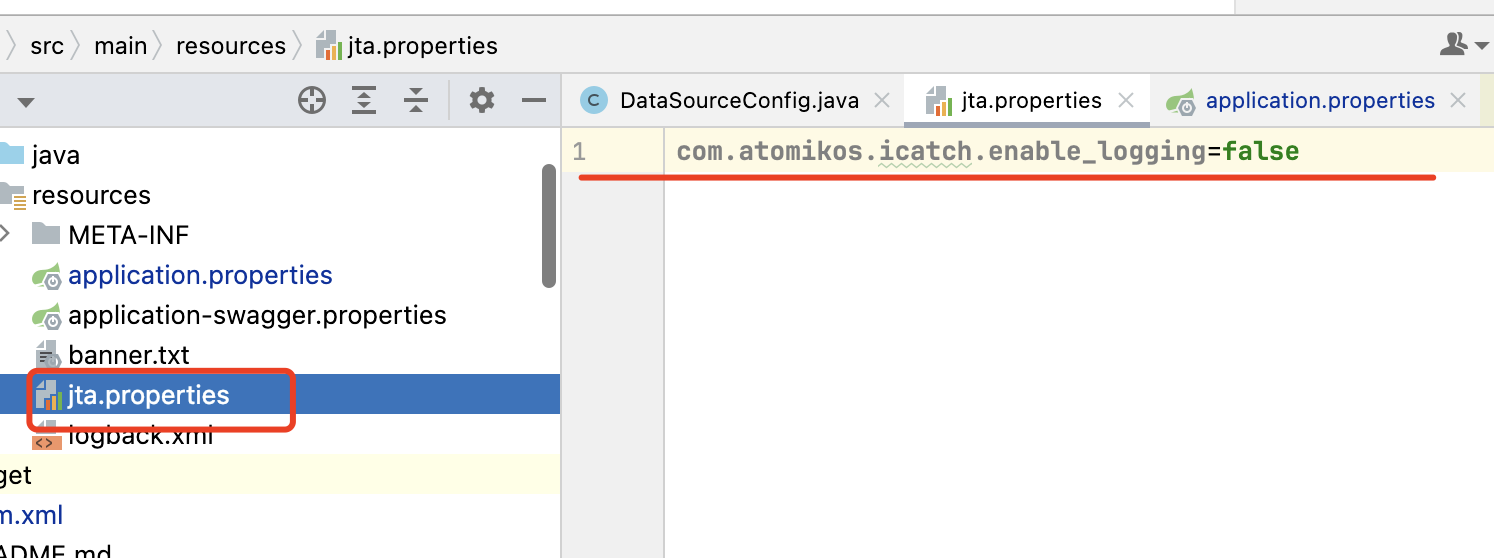Open the project view dropdown arrow
Image resolution: width=1494 pixels, height=558 pixels.
[x=26, y=102]
